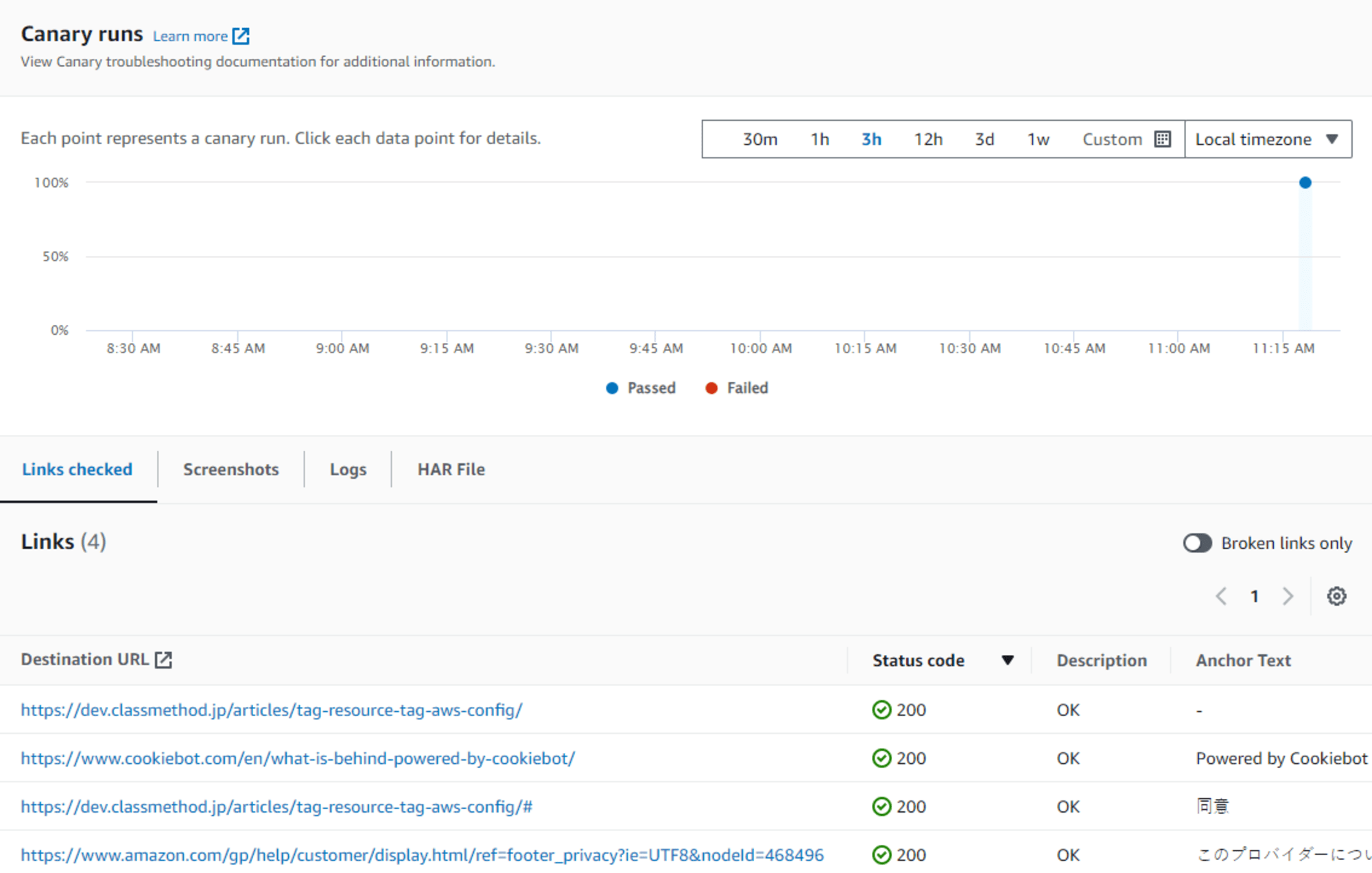The height and width of the screenshot is (873, 1372).
Task: Open the Links checked tab
Action: [x=77, y=469]
